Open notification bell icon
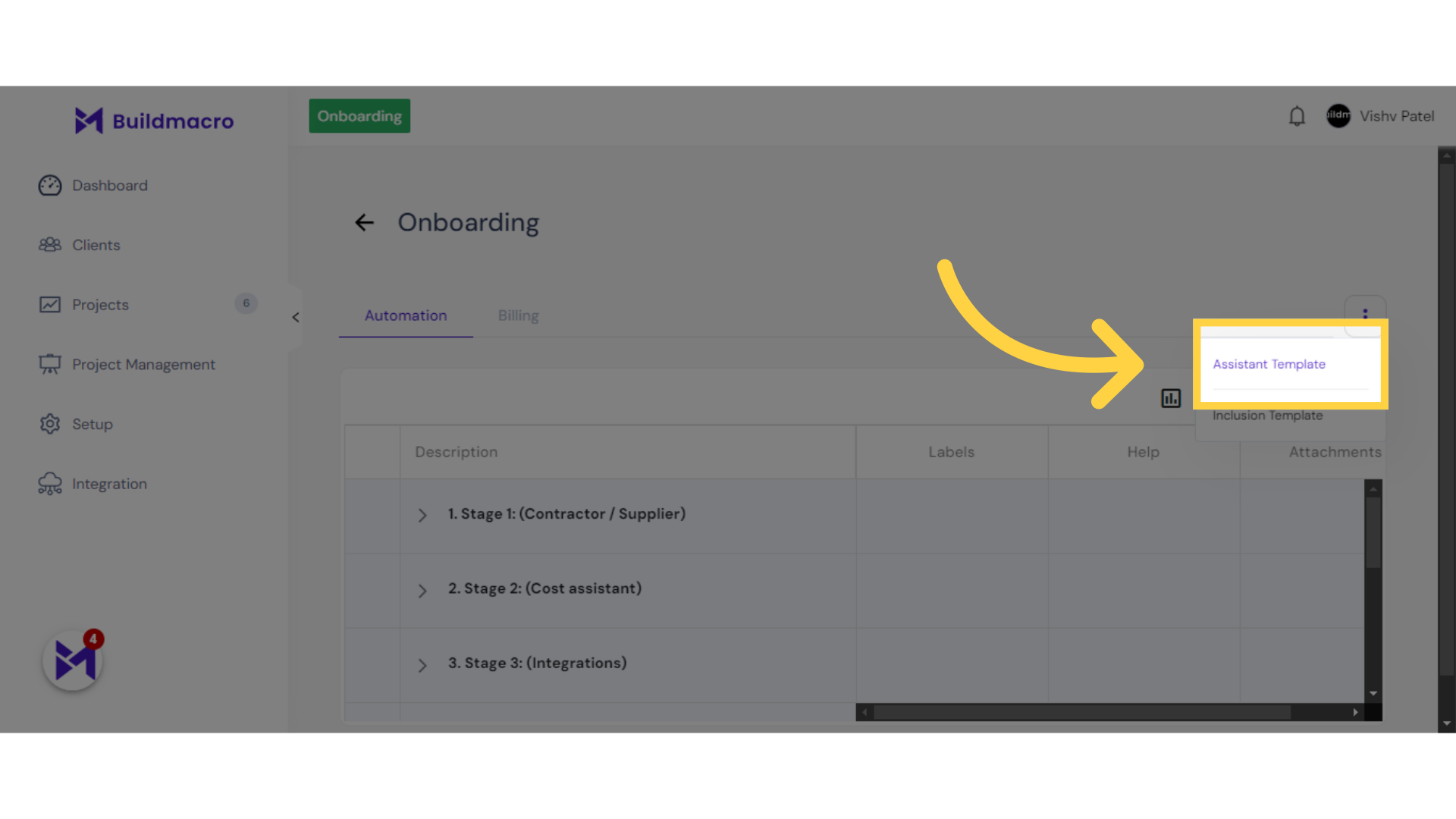The width and height of the screenshot is (1456, 819). click(1297, 116)
